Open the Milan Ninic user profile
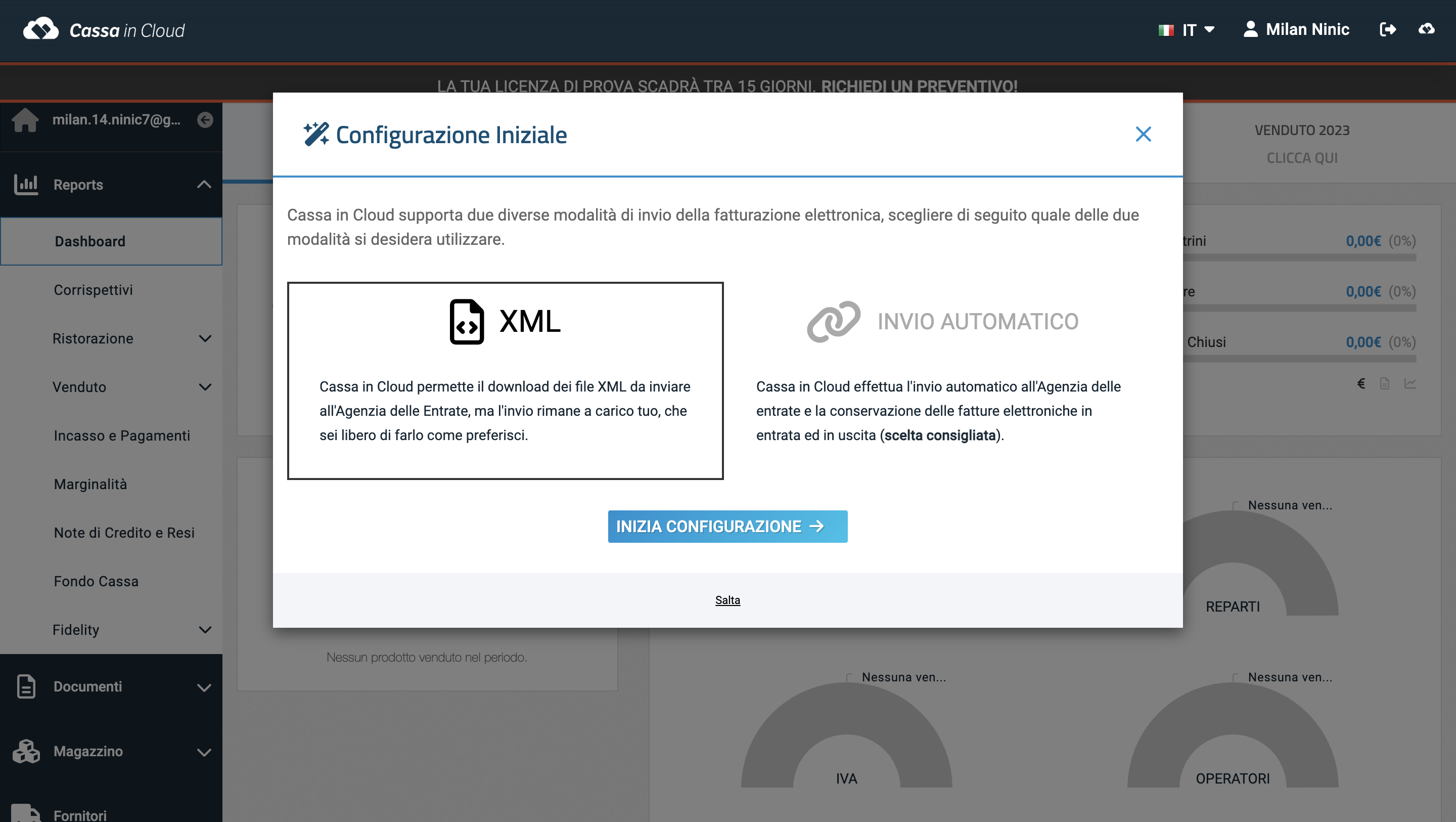This screenshot has height=822, width=1456. (1296, 29)
